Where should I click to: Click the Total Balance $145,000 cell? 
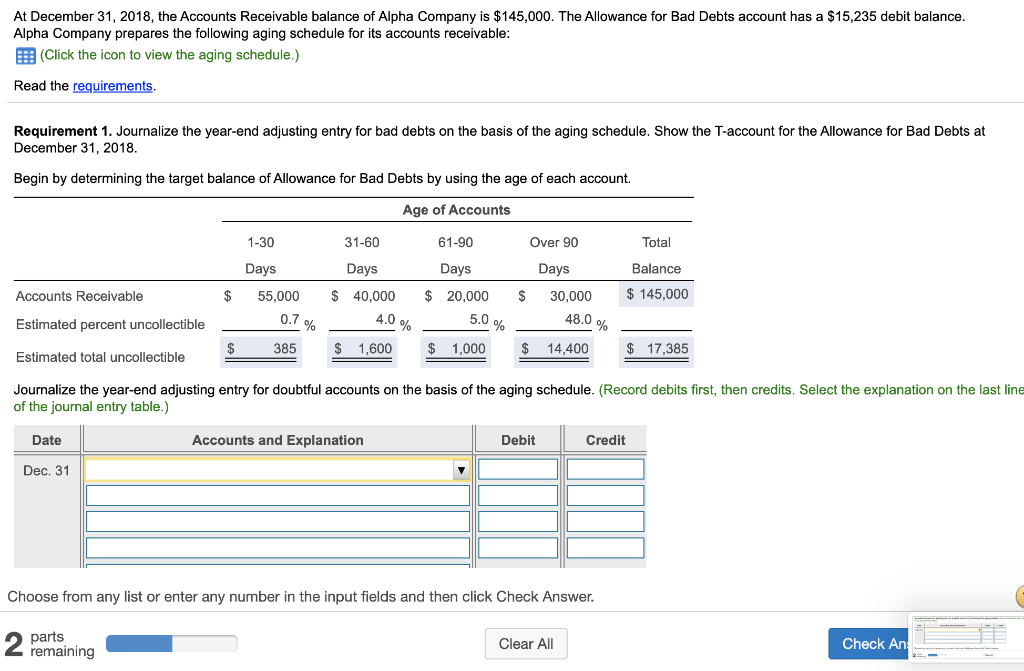coord(656,294)
